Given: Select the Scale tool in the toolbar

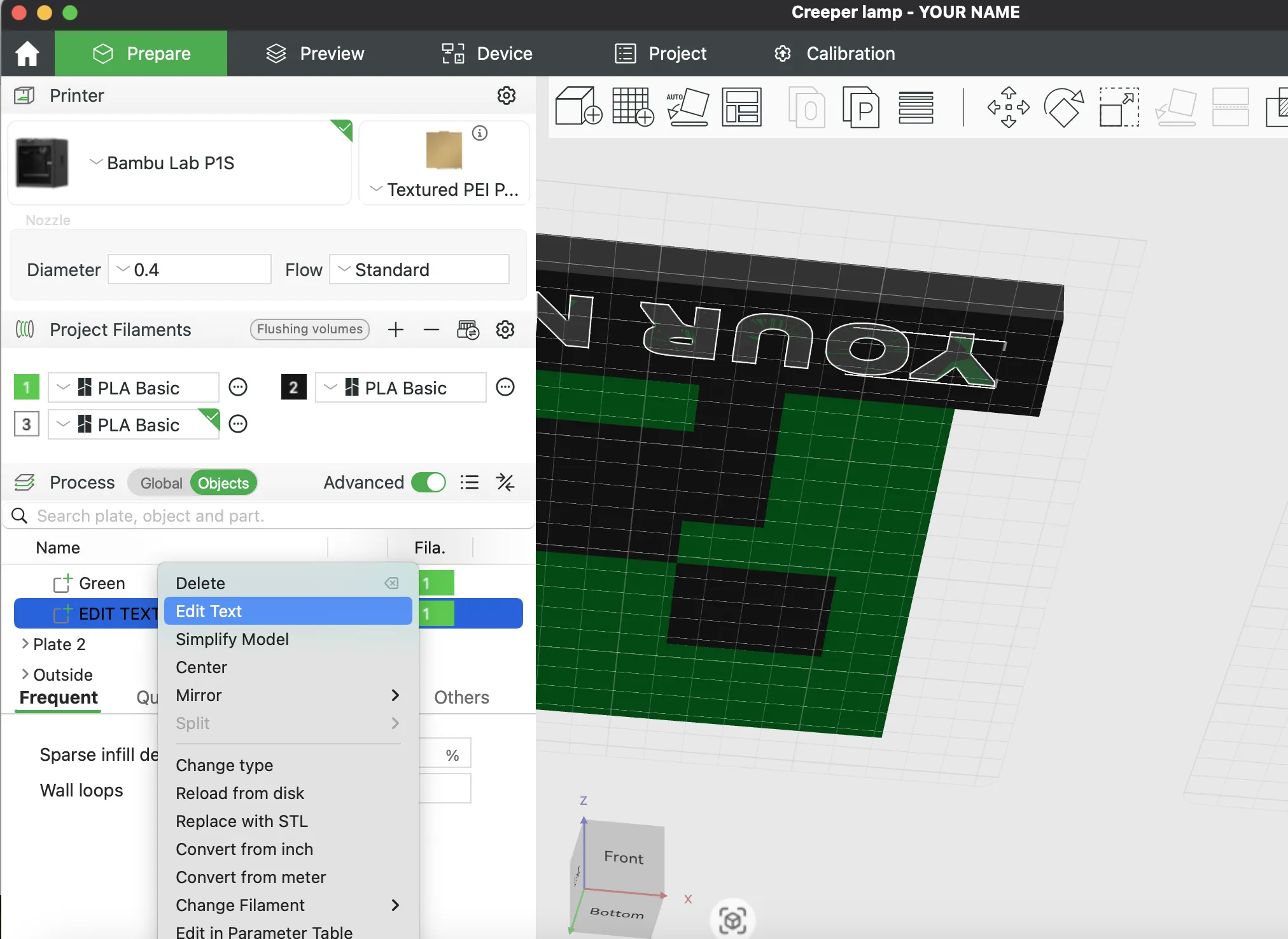Looking at the screenshot, I should pyautogui.click(x=1118, y=107).
